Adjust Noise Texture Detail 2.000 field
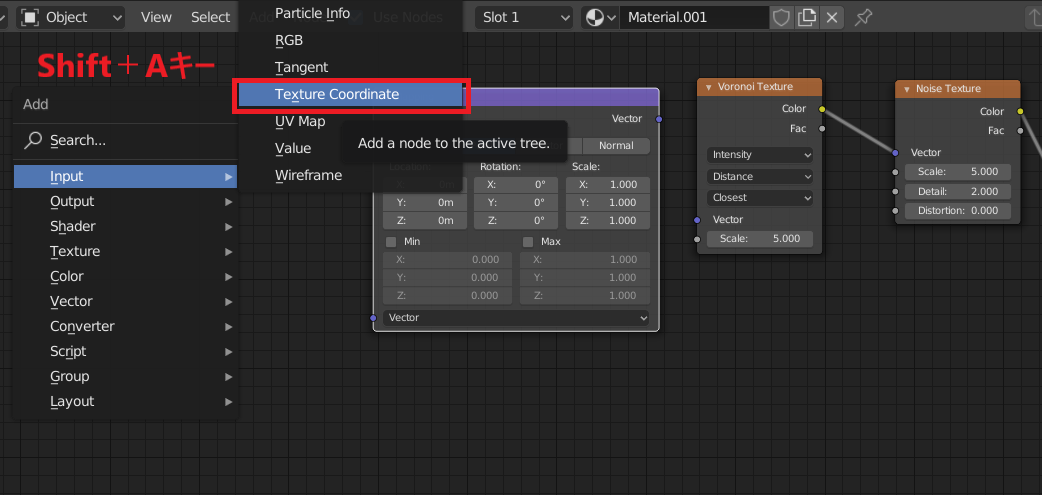This screenshot has width=1042, height=495. click(958, 191)
